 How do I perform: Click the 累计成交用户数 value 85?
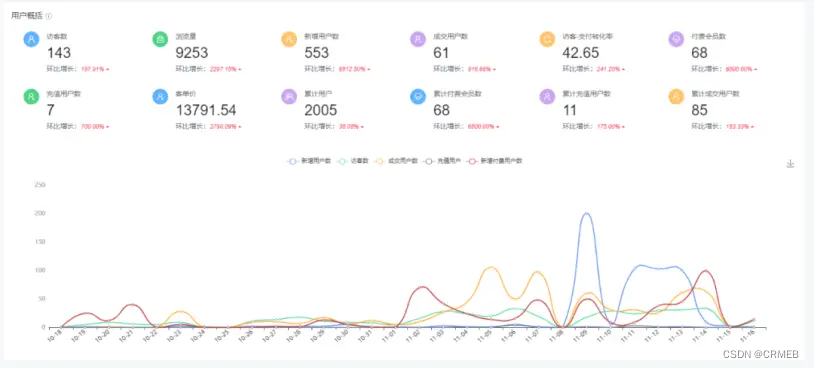click(699, 111)
